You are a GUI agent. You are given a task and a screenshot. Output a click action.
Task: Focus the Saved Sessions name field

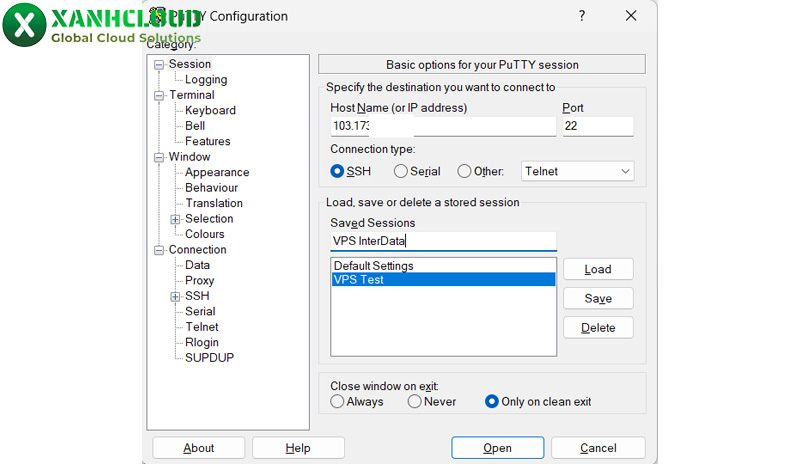pos(443,241)
